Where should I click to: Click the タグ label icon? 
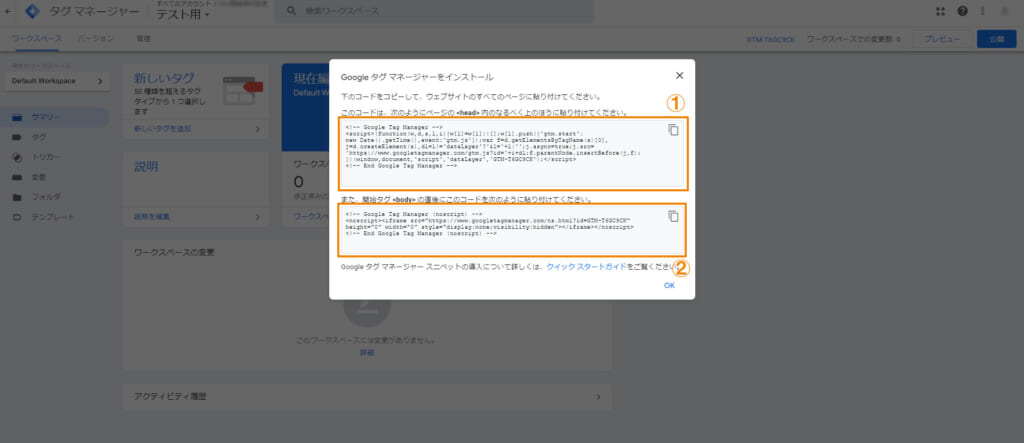pyautogui.click(x=18, y=137)
